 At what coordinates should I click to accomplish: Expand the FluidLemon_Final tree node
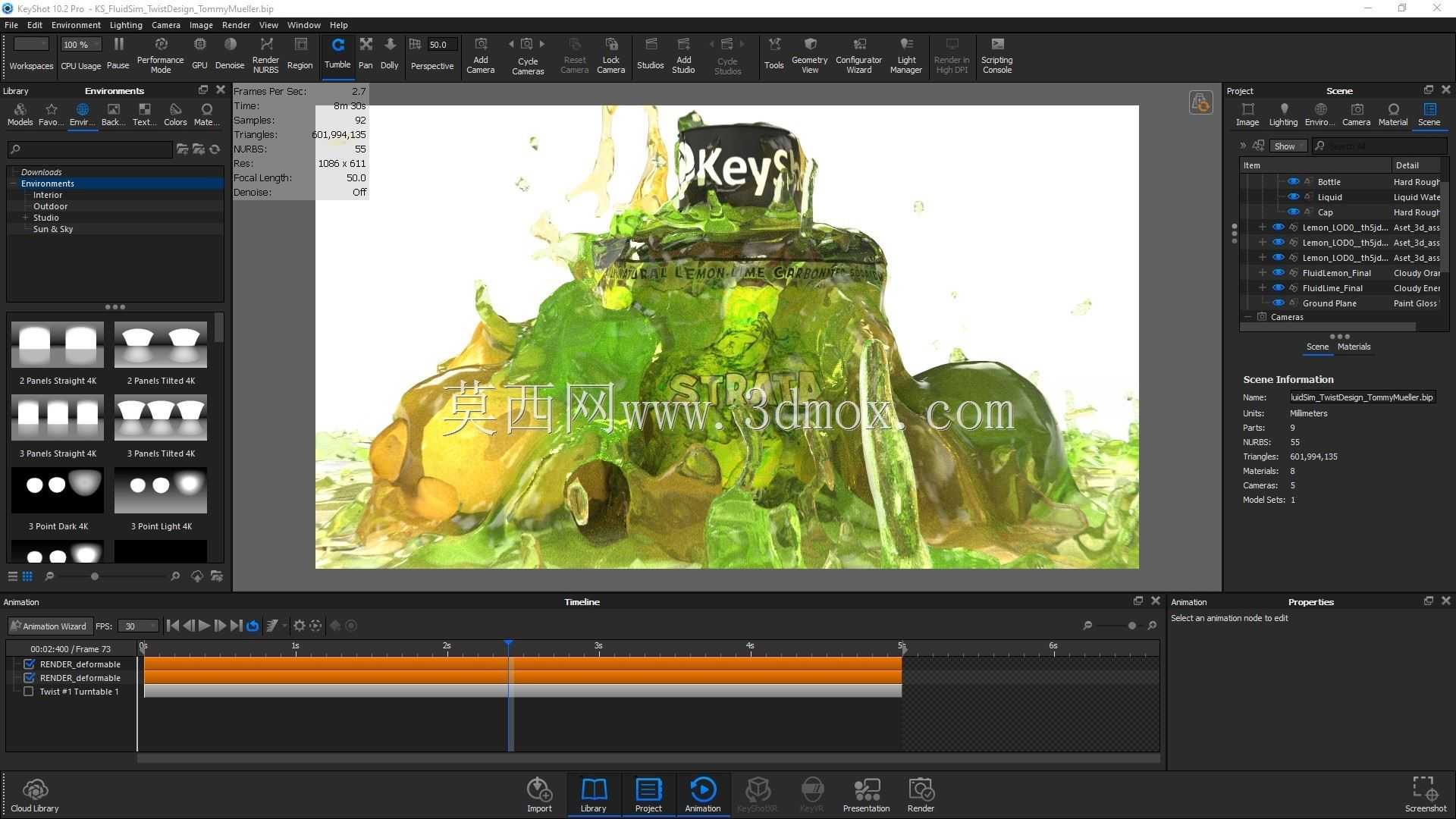[x=1262, y=273]
